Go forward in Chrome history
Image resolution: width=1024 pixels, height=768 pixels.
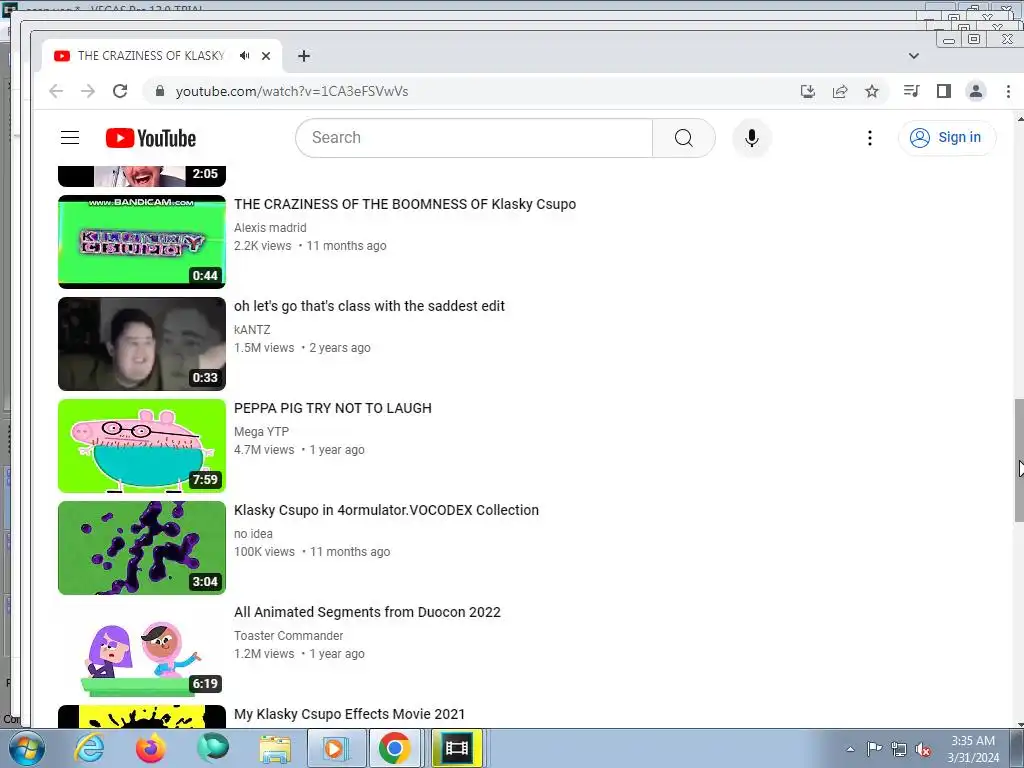click(x=88, y=91)
